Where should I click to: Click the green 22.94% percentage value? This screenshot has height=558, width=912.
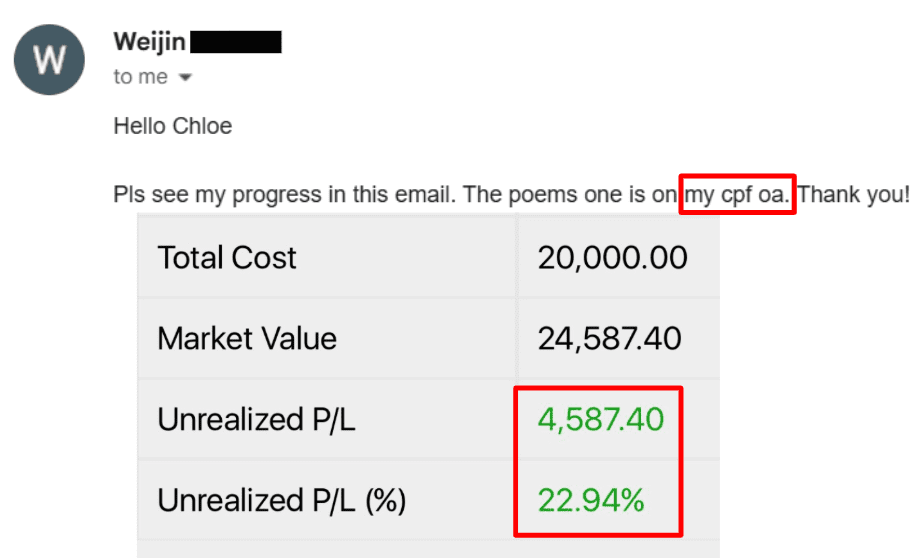click(x=591, y=500)
